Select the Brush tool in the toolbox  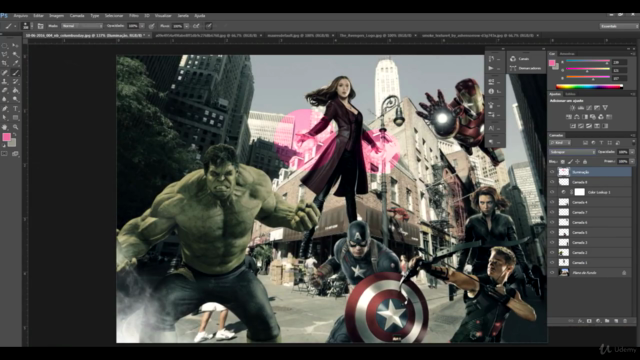click(x=16, y=73)
